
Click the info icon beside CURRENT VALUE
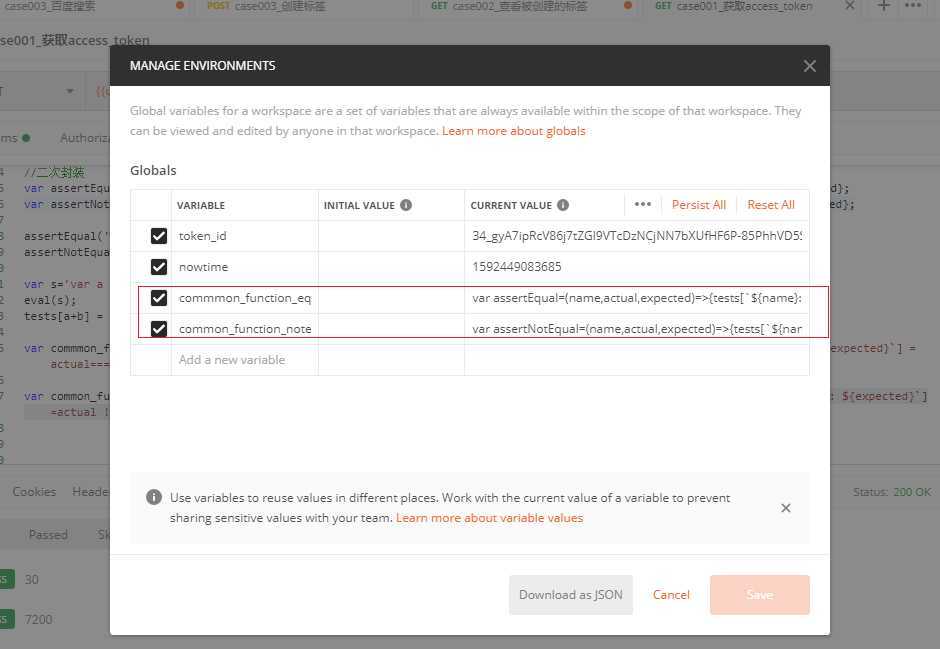563,205
